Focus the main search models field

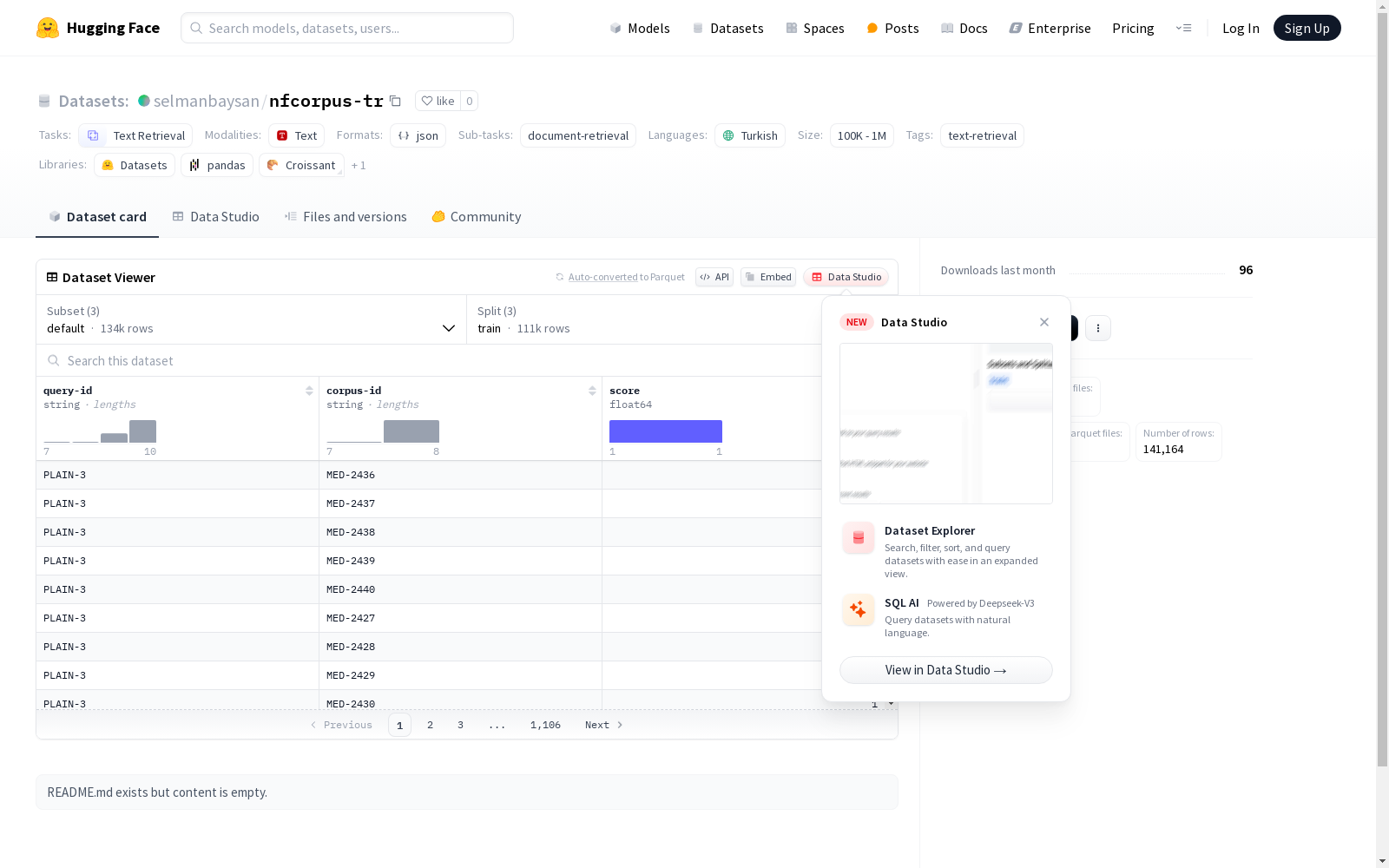pyautogui.click(x=347, y=28)
